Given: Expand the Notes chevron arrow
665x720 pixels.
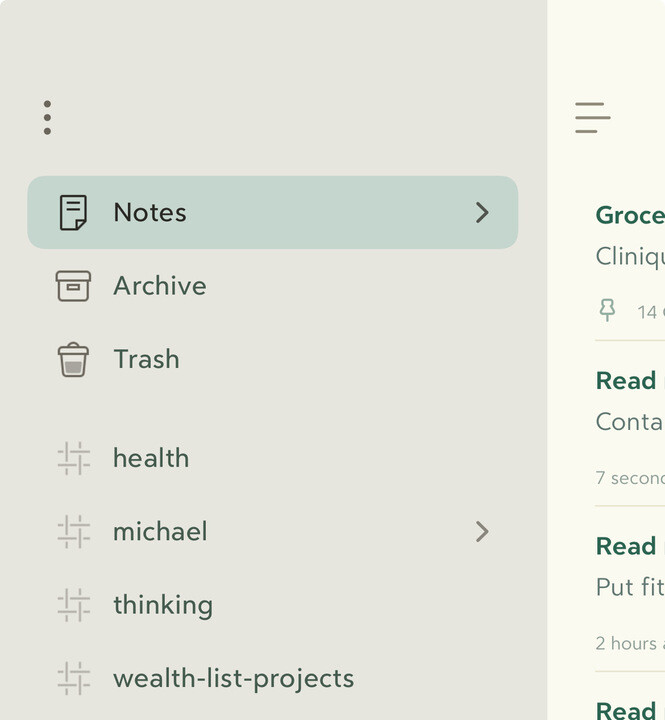Looking at the screenshot, I should [x=482, y=213].
